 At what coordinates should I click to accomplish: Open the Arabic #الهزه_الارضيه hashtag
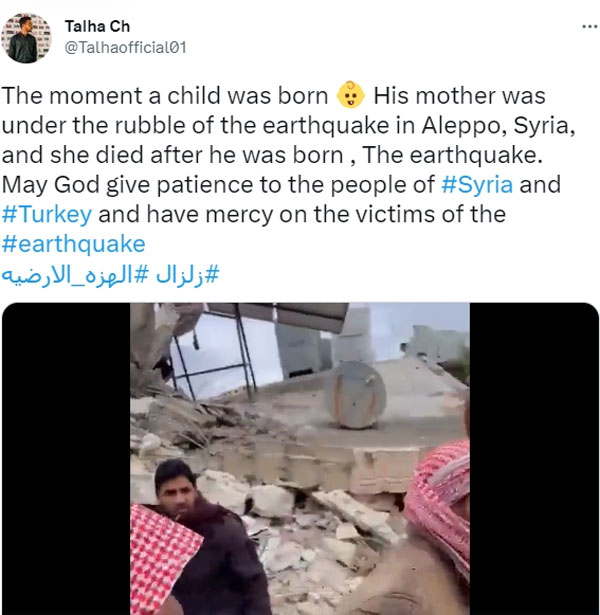pyautogui.click(x=75, y=274)
